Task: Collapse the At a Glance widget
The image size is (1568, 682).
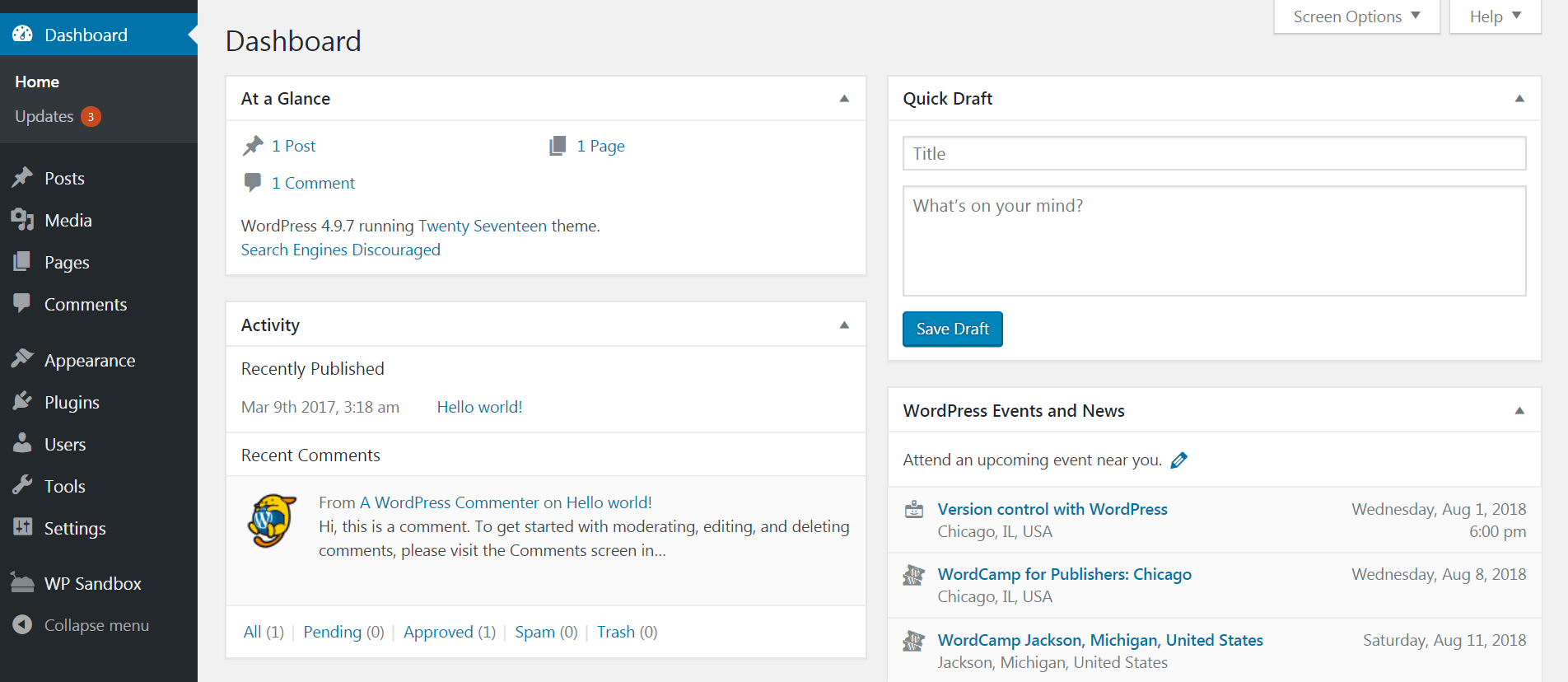Action: point(844,98)
